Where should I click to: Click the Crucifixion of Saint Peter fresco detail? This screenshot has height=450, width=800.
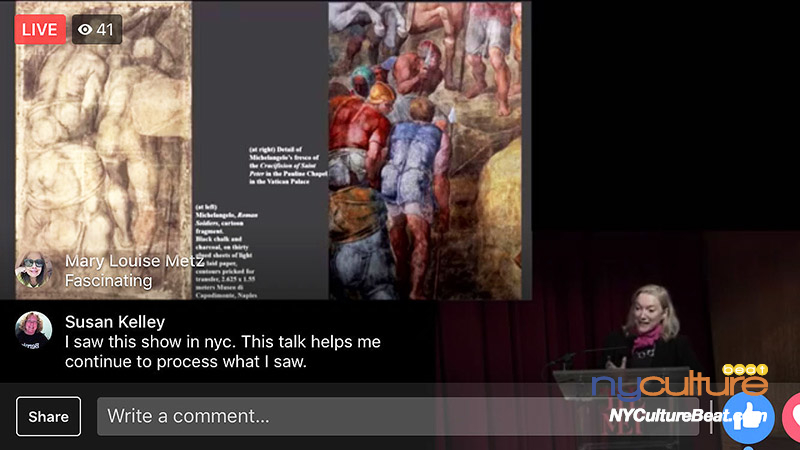coord(425,151)
